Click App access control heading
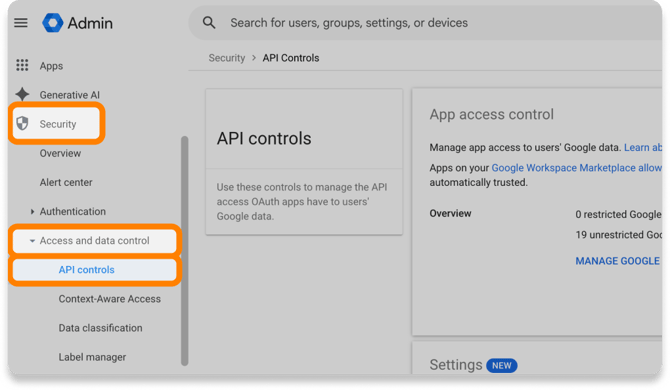 point(491,114)
